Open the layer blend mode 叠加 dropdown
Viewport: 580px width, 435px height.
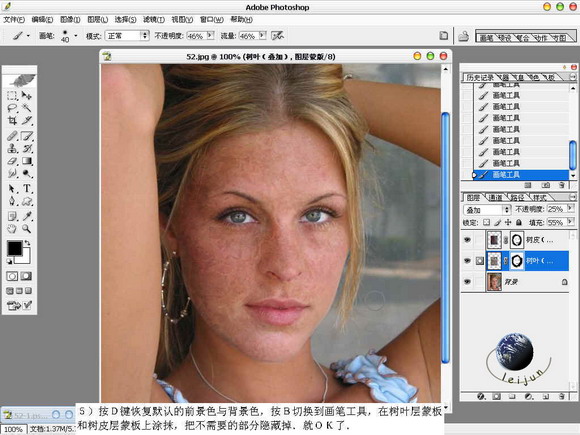(x=487, y=210)
